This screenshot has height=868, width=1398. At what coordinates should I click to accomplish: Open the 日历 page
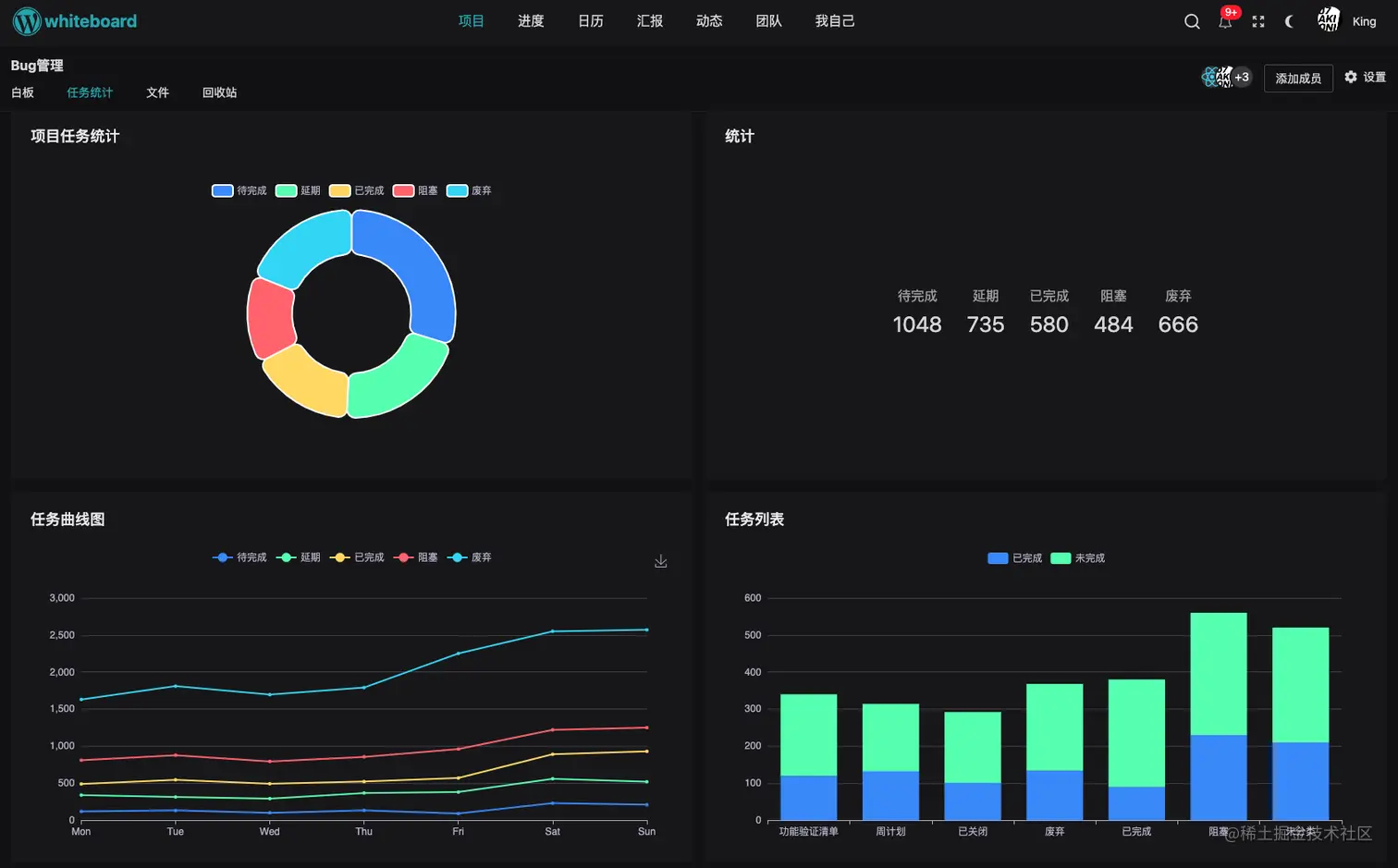click(591, 21)
